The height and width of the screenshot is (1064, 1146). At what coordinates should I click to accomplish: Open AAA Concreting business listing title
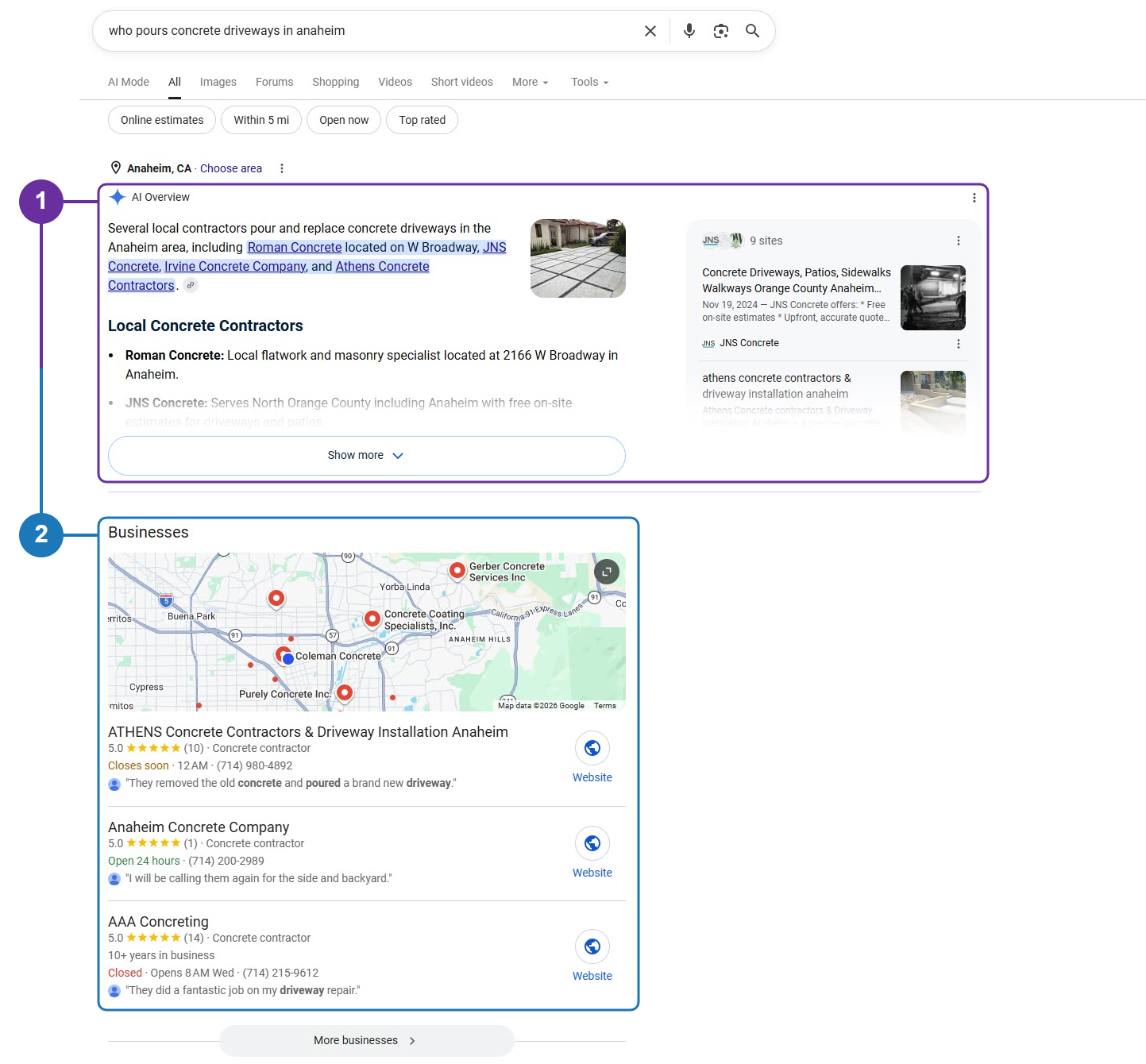click(x=158, y=922)
